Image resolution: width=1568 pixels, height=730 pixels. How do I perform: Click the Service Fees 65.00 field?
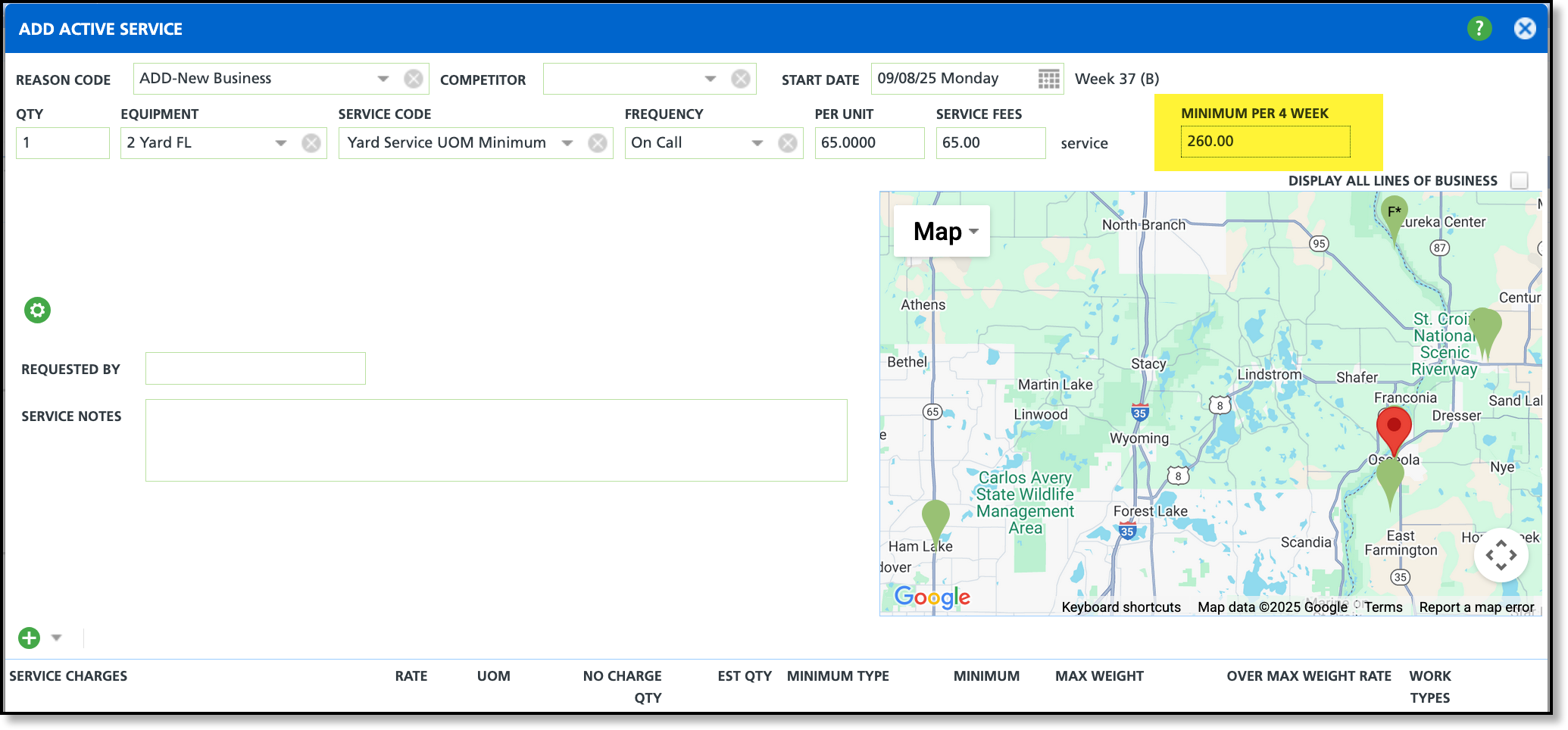pyautogui.click(x=991, y=143)
